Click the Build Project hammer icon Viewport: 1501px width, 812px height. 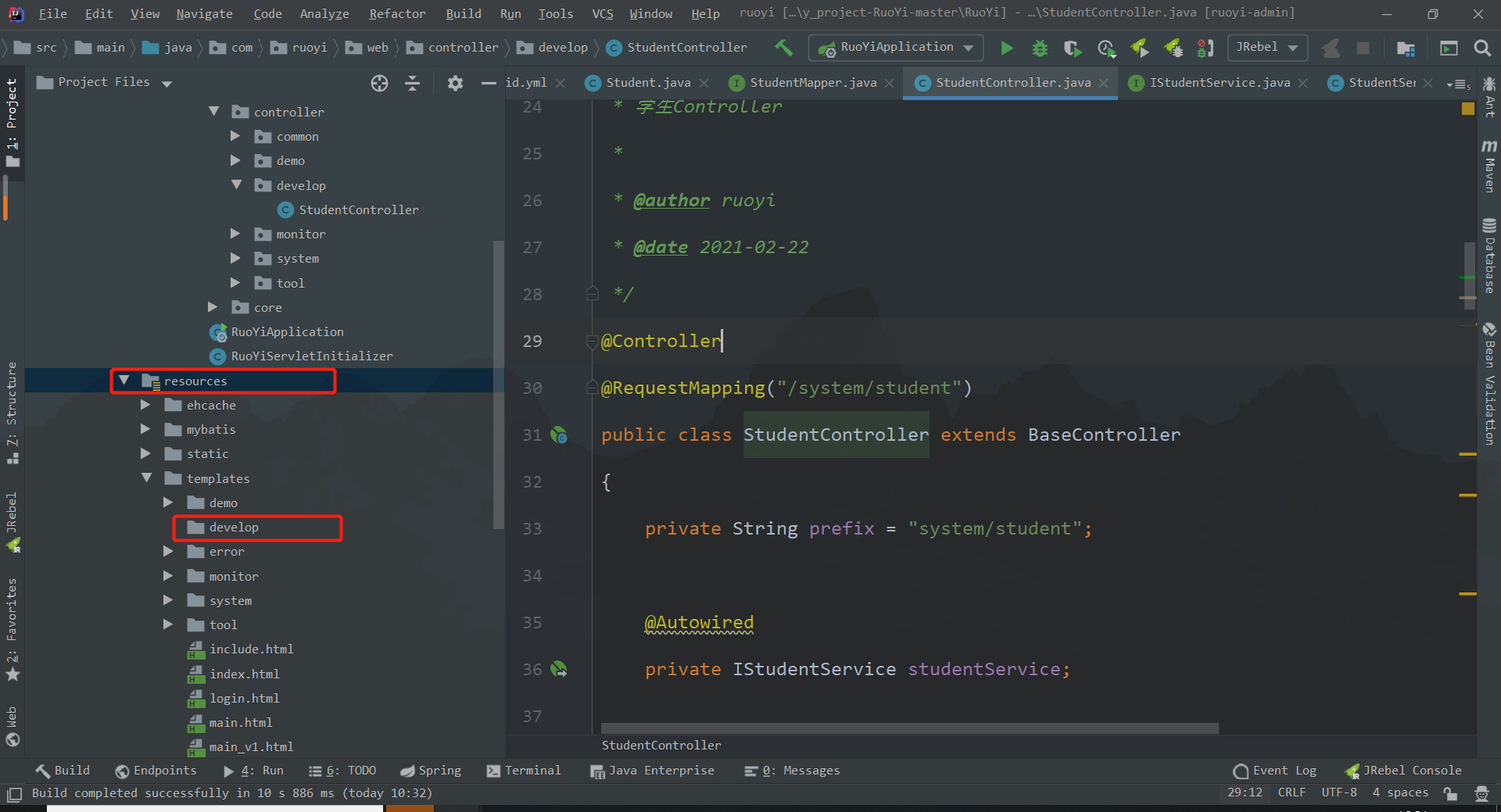[x=783, y=48]
